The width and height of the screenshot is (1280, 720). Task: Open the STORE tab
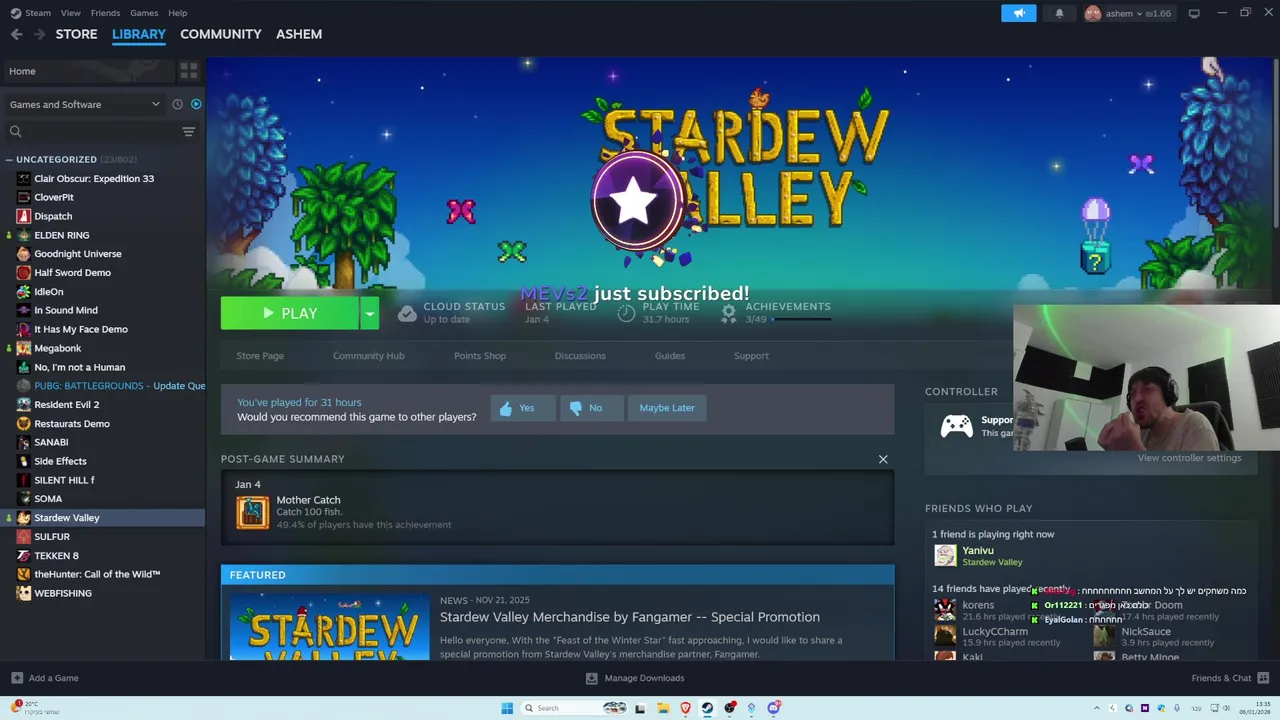(76, 34)
